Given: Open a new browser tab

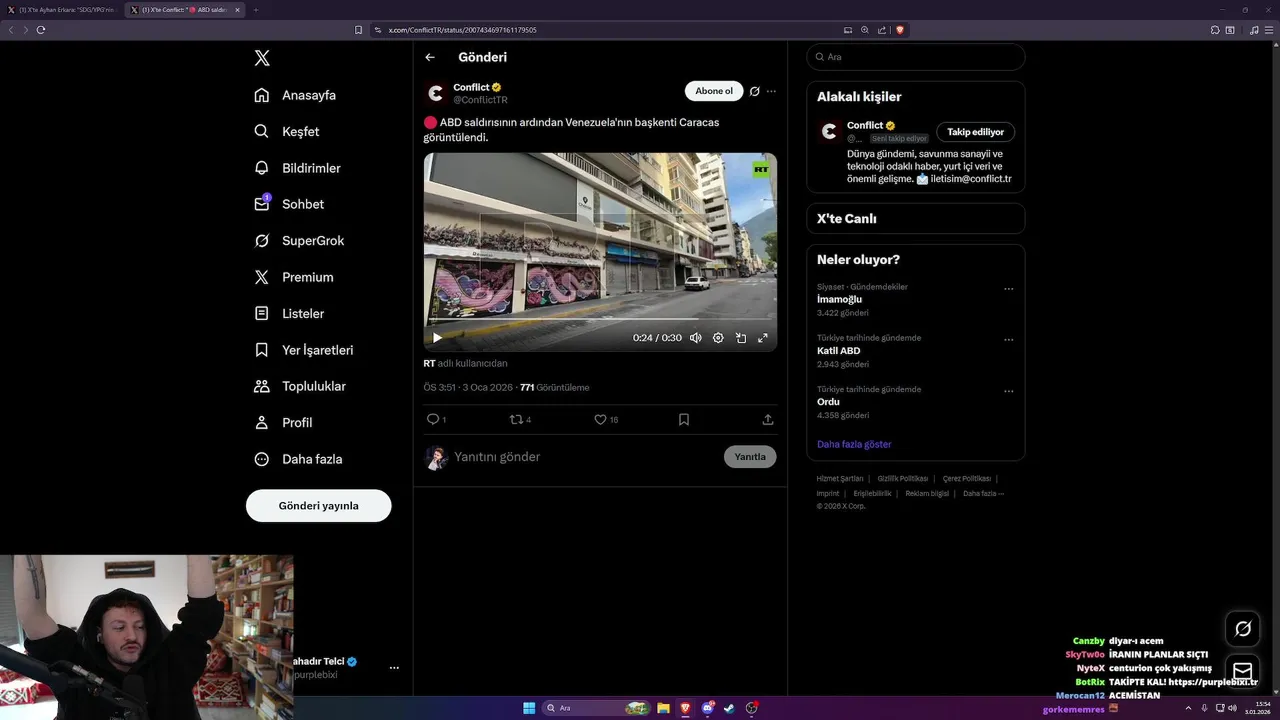Looking at the screenshot, I should [255, 10].
